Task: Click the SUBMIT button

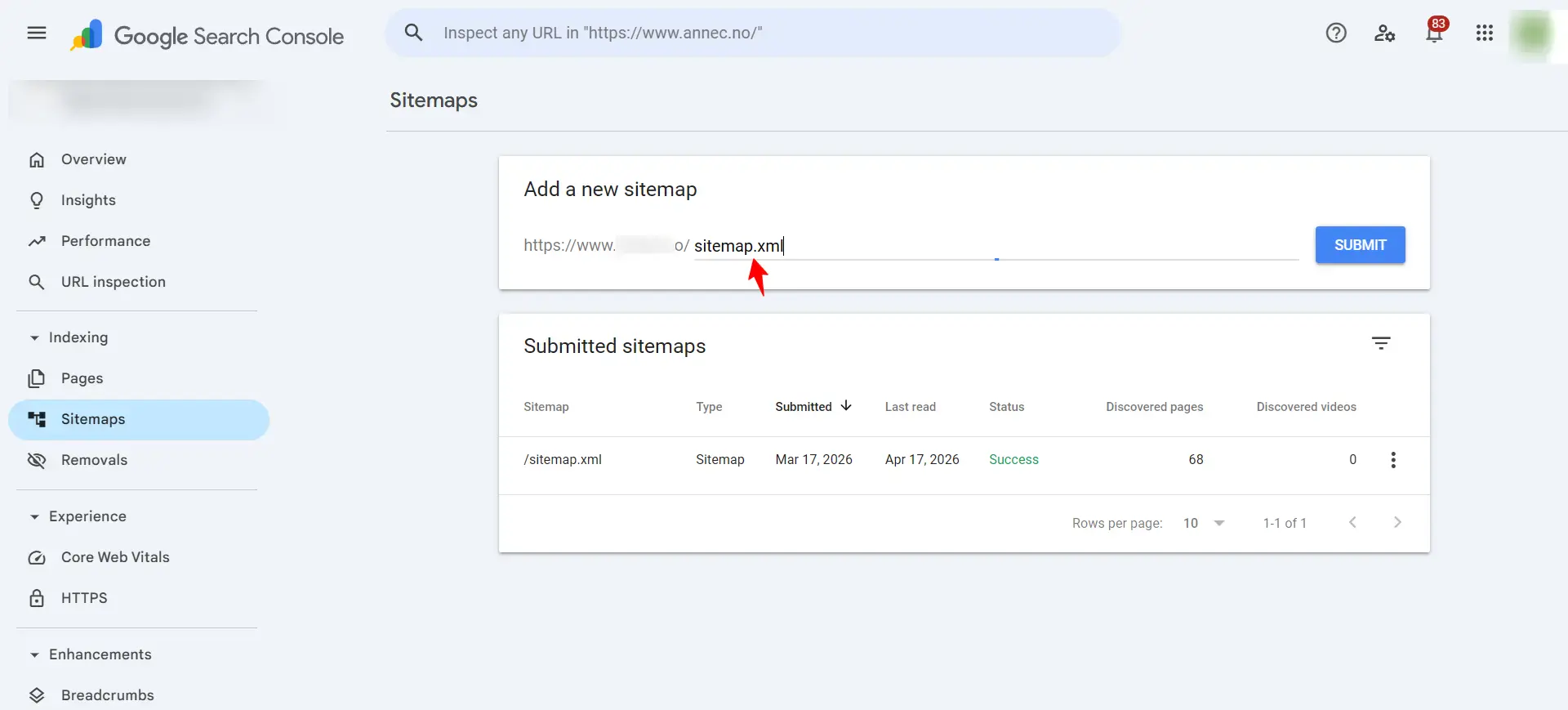Action: tap(1360, 245)
